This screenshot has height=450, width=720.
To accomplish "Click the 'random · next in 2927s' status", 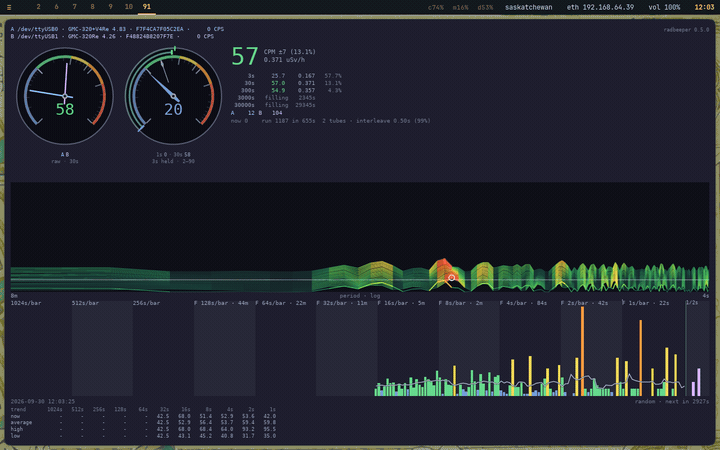I will tap(672, 402).
